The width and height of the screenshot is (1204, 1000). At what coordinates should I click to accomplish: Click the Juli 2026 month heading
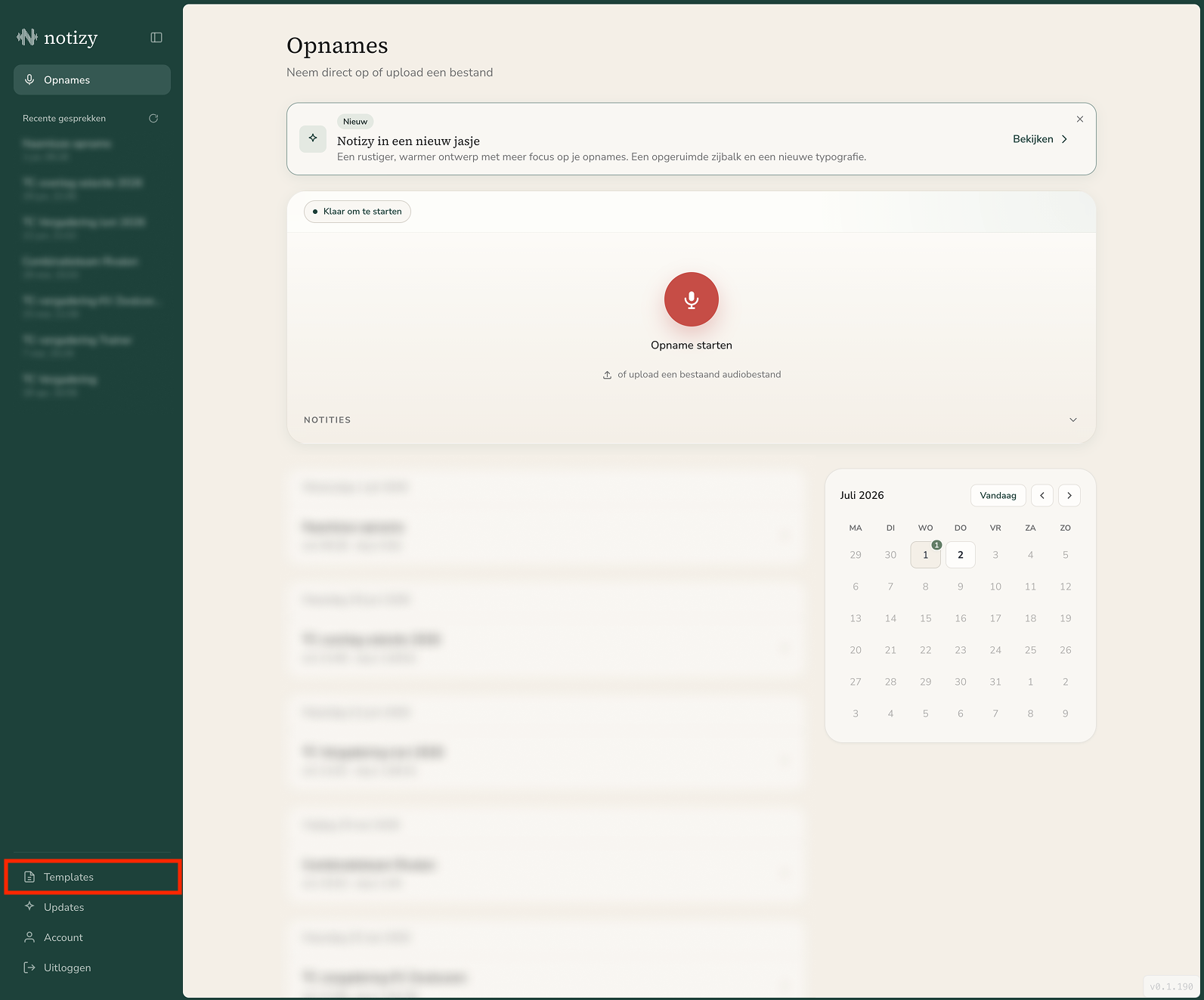(862, 496)
